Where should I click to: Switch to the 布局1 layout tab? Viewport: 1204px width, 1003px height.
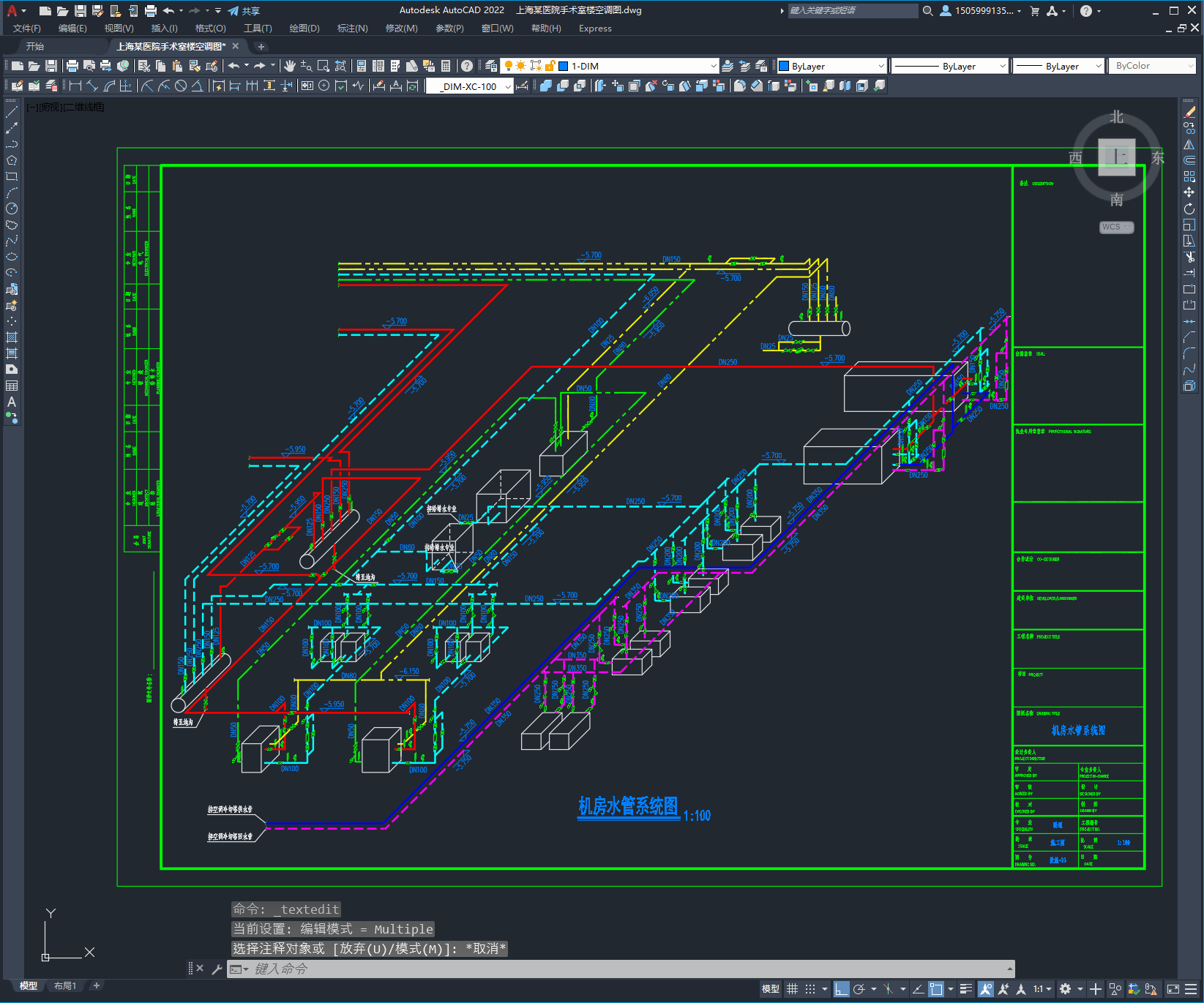pos(65,985)
